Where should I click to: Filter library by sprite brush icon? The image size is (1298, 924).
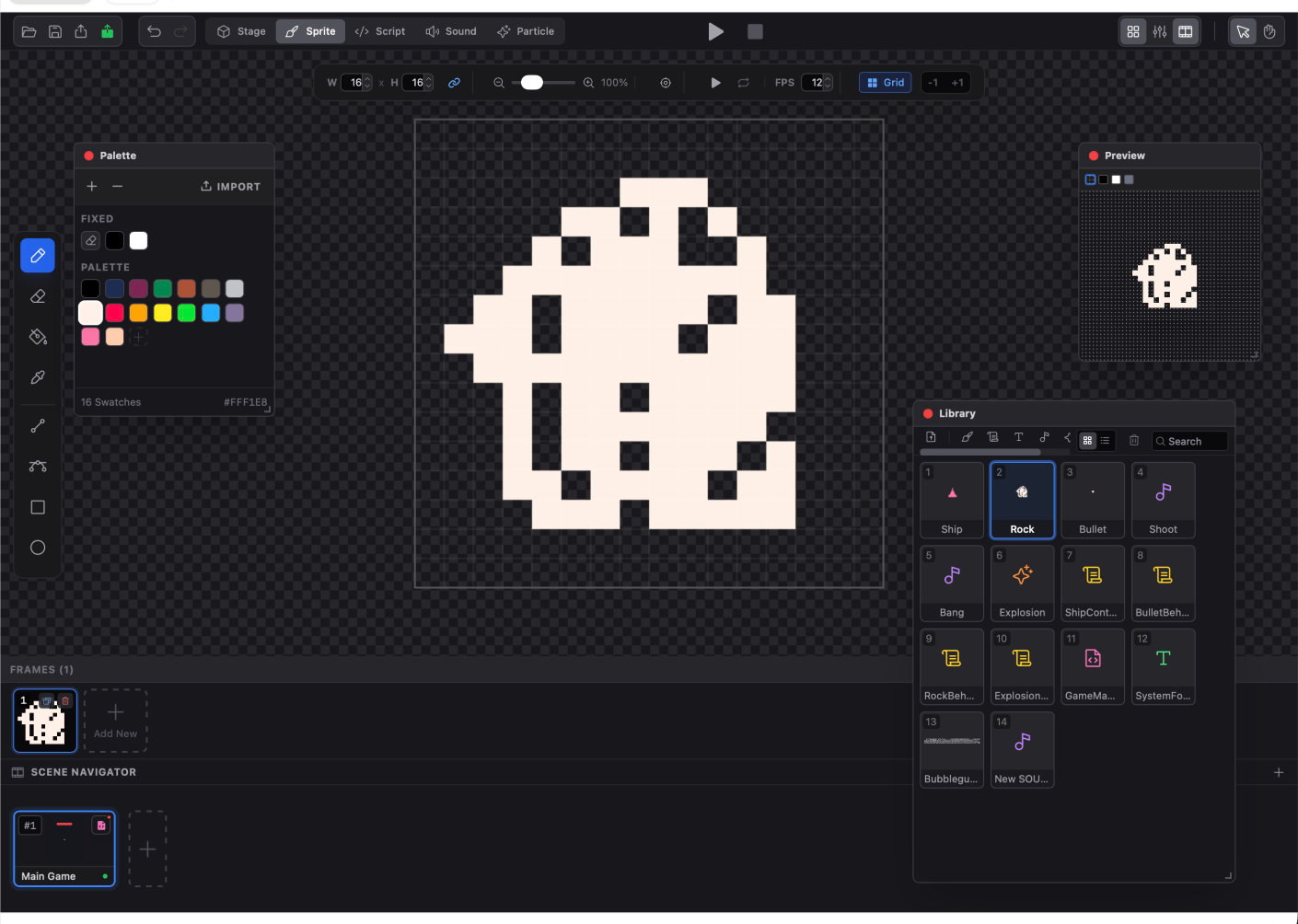tap(967, 437)
